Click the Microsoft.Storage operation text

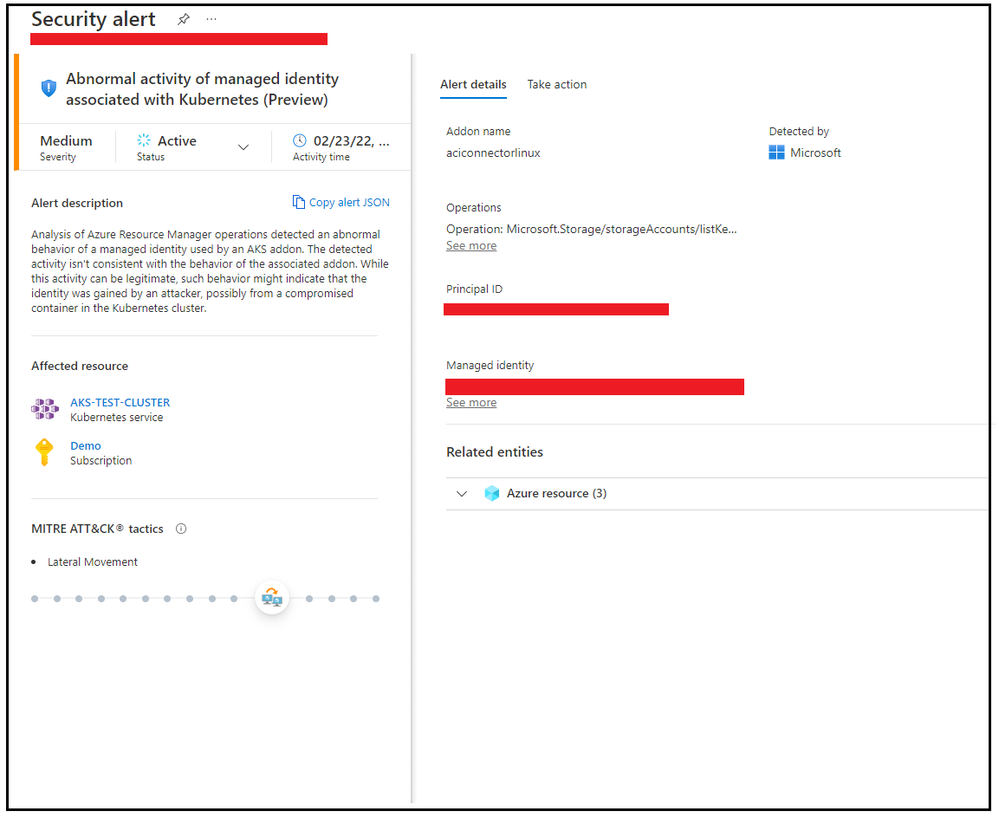pos(591,229)
